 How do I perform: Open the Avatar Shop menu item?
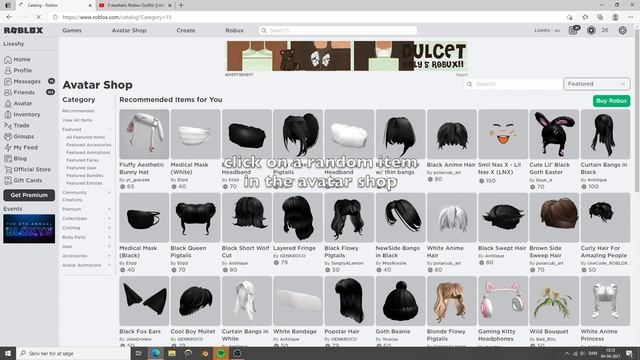[x=129, y=31]
